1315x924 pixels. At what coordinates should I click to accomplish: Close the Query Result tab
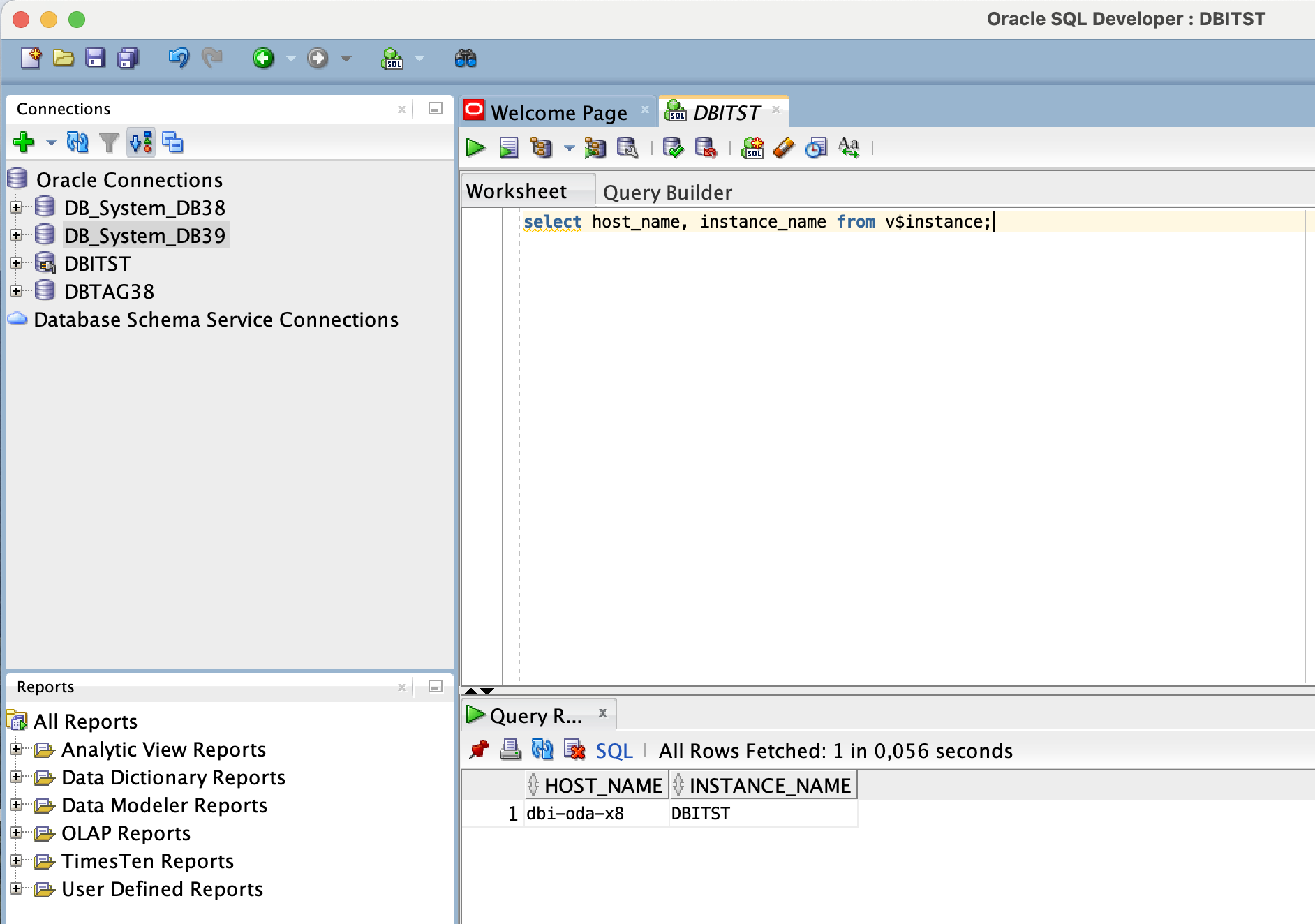(603, 713)
